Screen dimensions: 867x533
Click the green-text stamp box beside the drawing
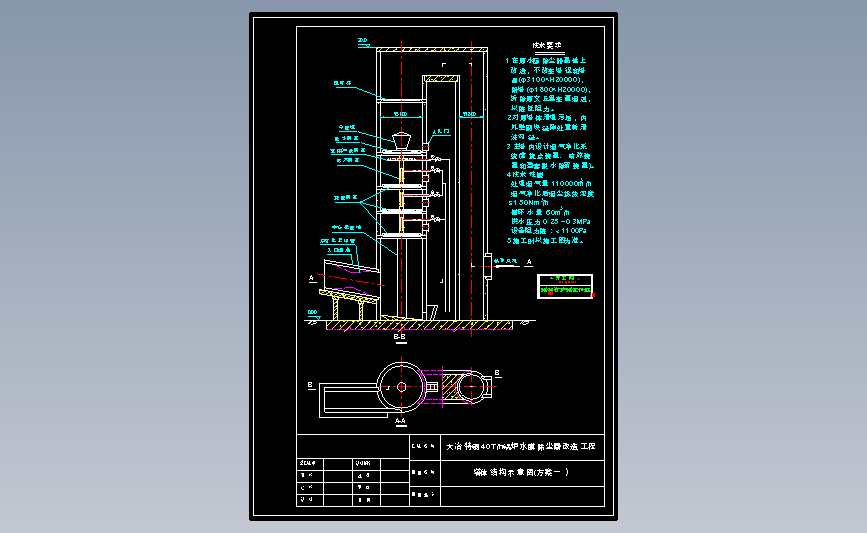pos(565,286)
